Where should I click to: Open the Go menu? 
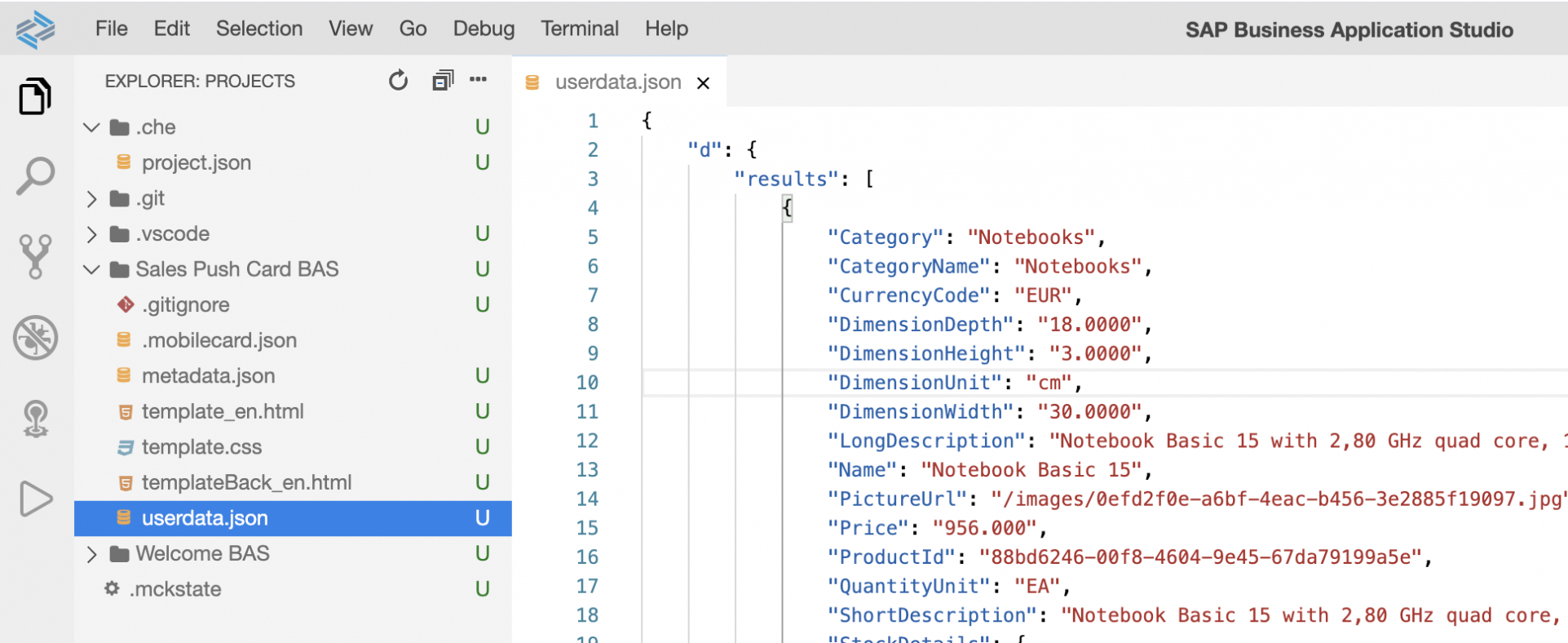413,29
